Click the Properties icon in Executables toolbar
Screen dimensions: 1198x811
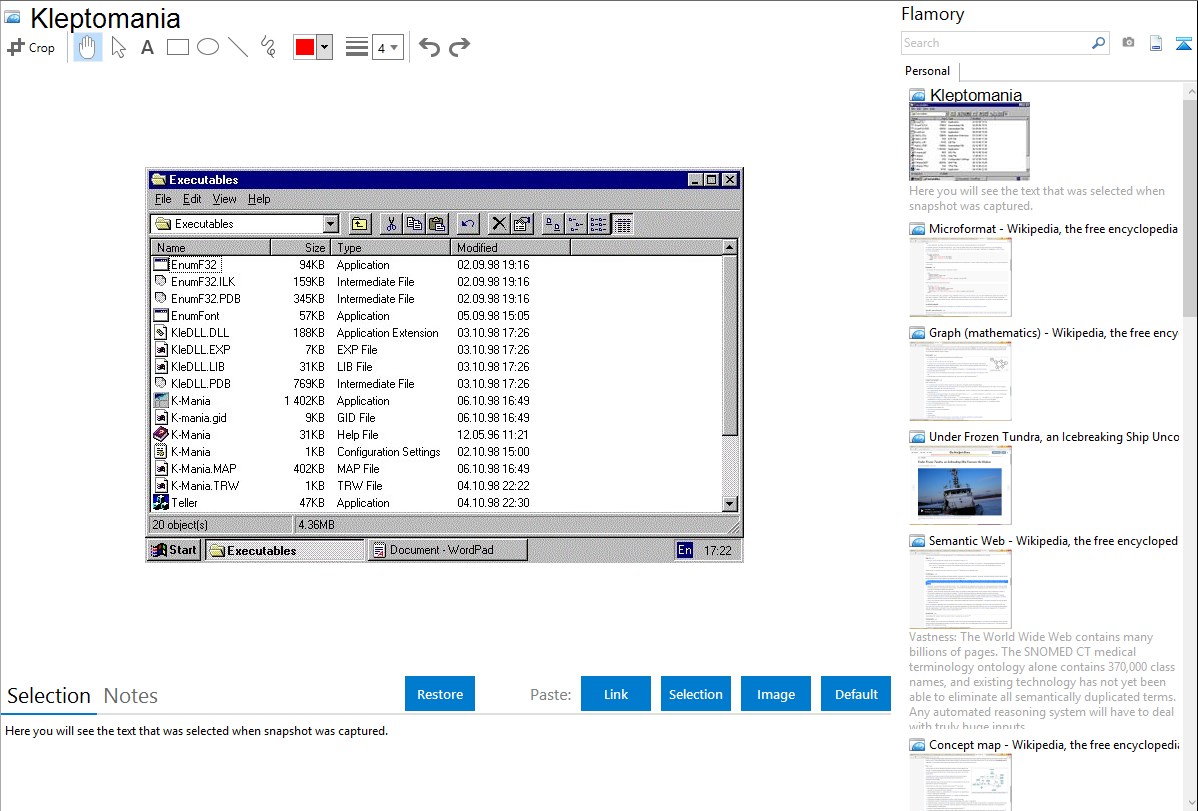[x=521, y=224]
